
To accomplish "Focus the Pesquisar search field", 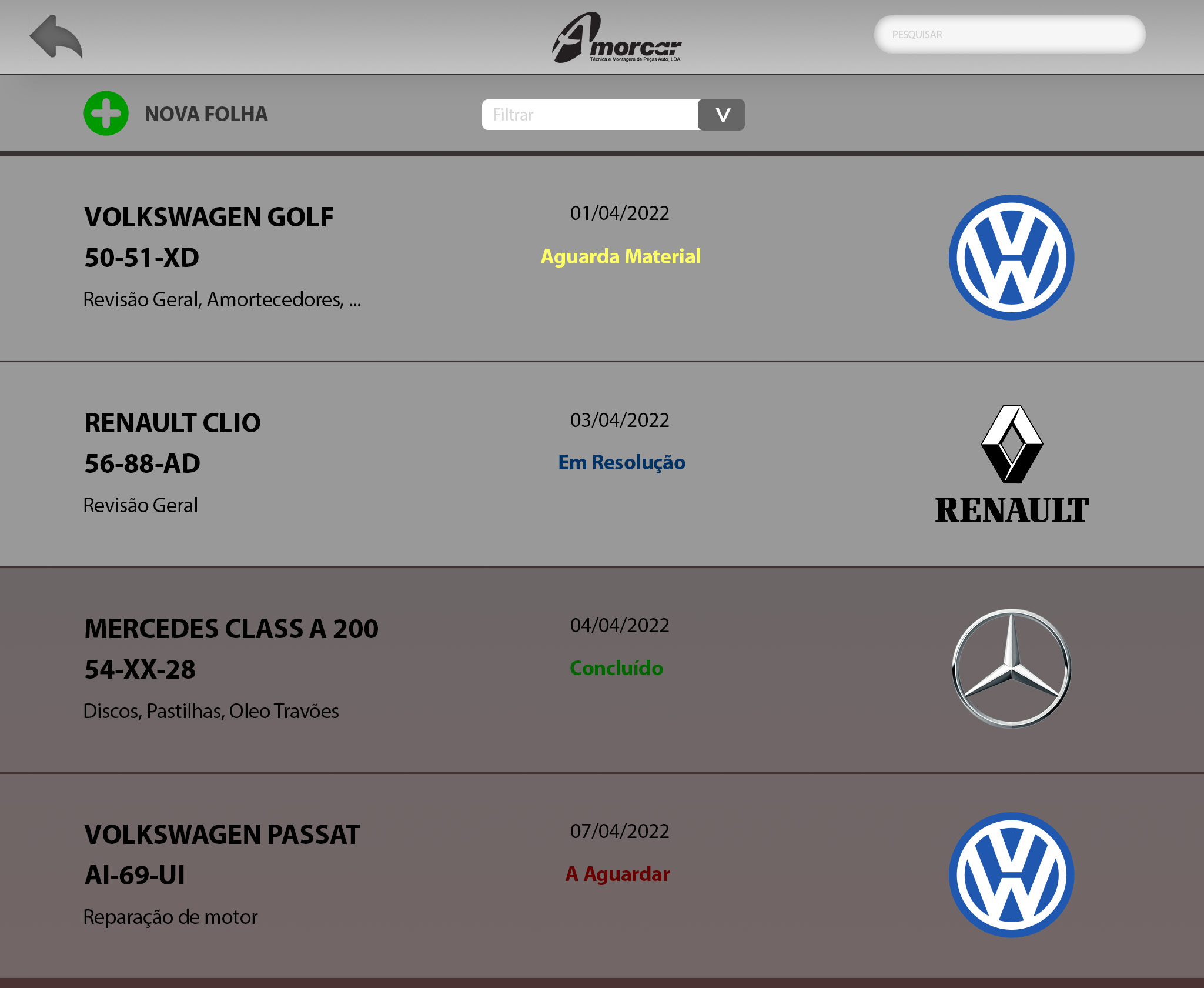I will point(1009,35).
